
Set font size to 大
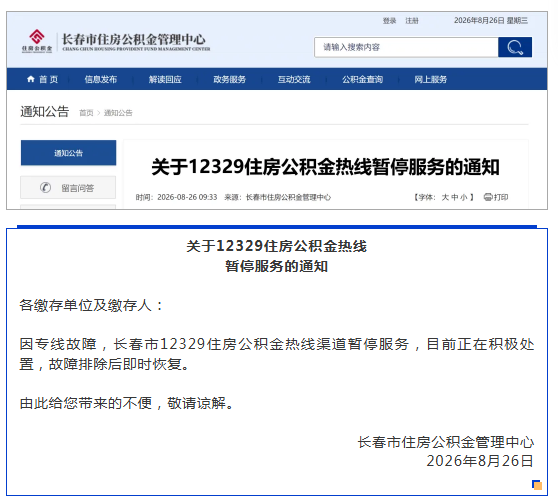point(445,197)
